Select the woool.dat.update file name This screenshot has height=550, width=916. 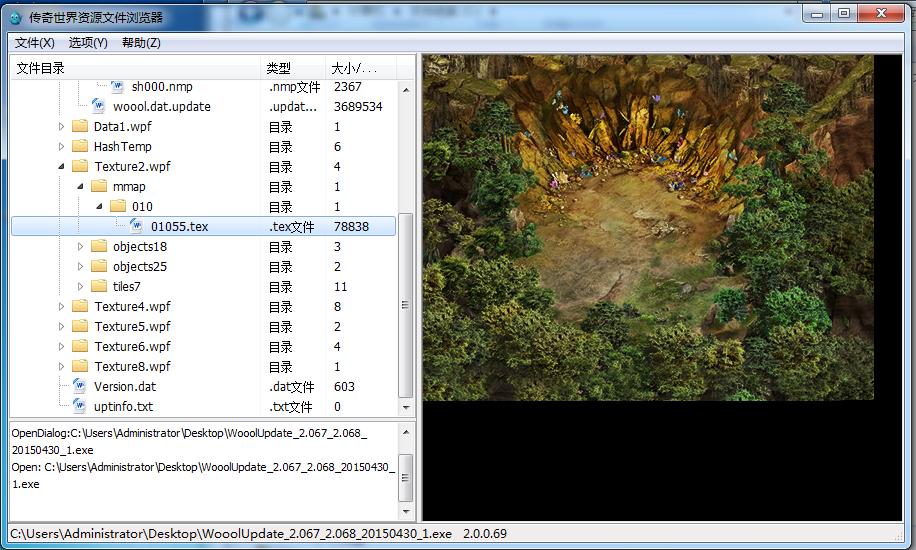(162, 106)
